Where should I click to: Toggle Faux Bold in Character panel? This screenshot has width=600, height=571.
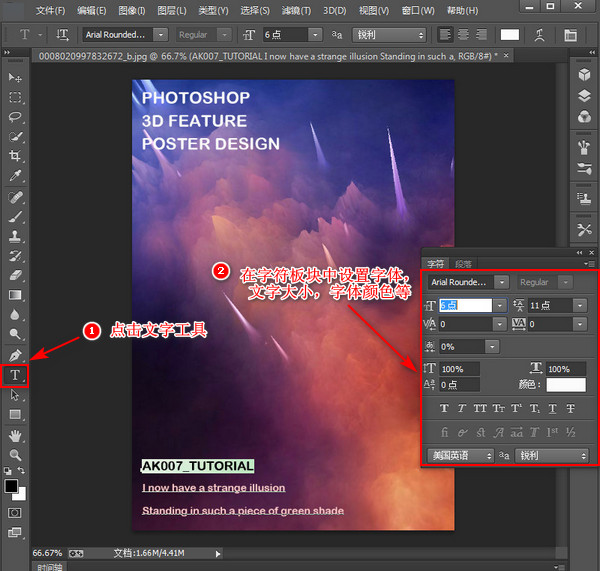(x=444, y=408)
